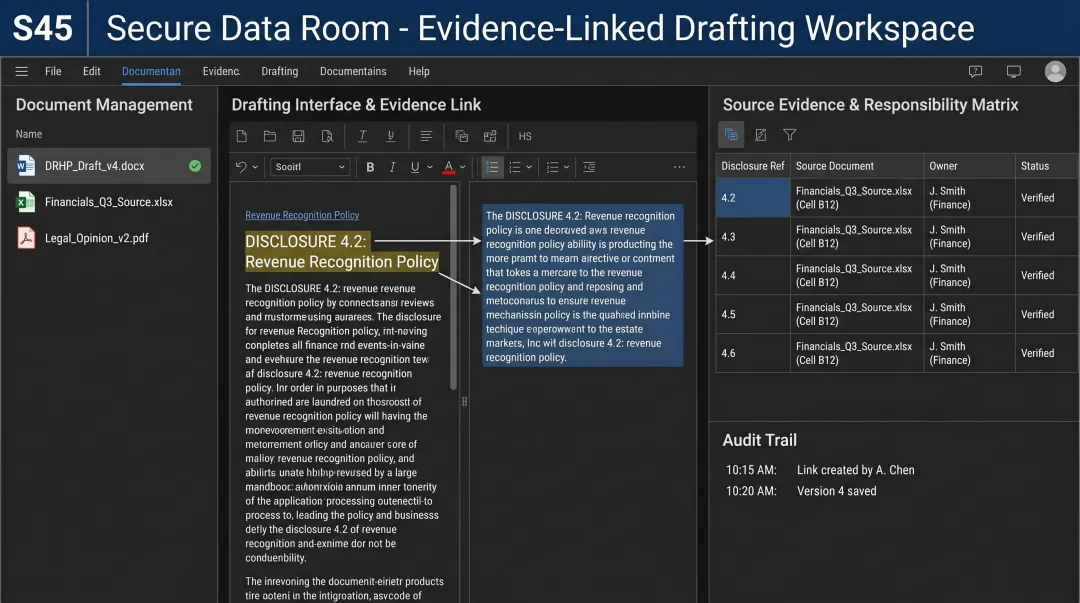Open the Sooitl font combo box

pos(309,167)
